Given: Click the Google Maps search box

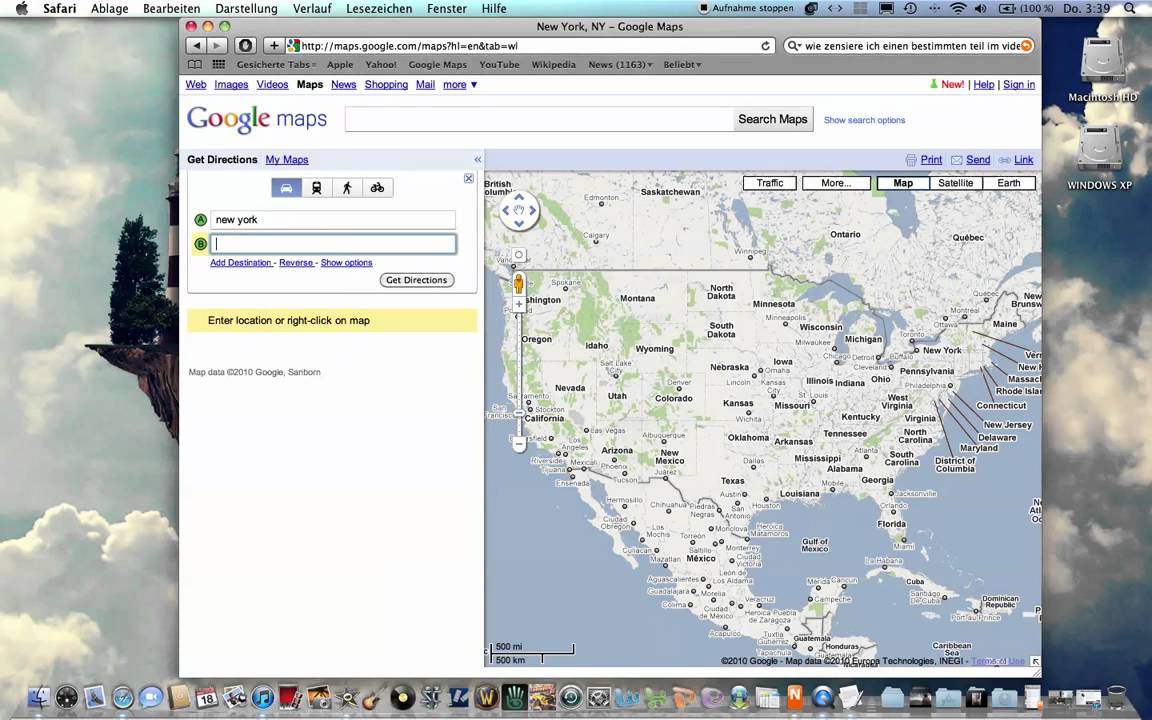Looking at the screenshot, I should (539, 119).
